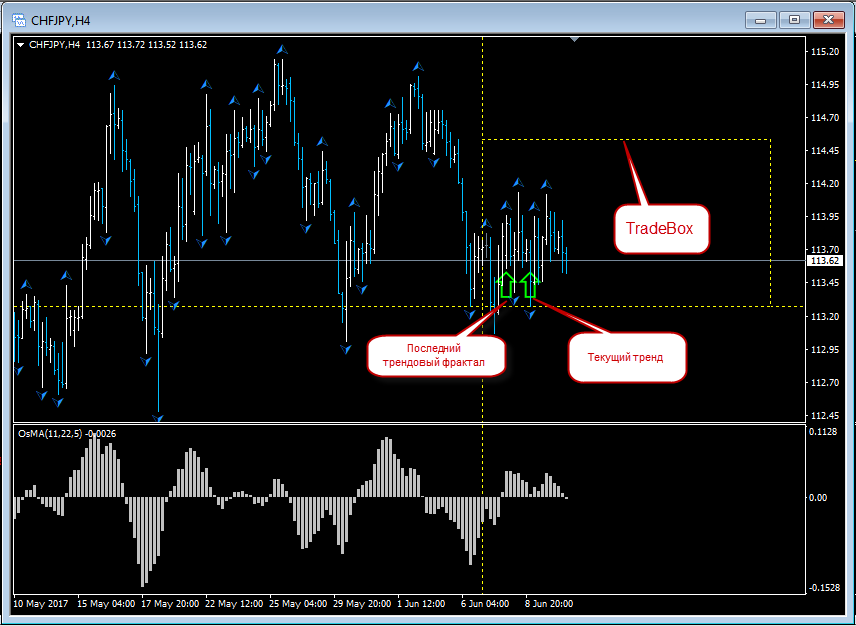This screenshot has height=626, width=856.
Task: Click the 29 May 20:00 time label
Action: pos(362,604)
